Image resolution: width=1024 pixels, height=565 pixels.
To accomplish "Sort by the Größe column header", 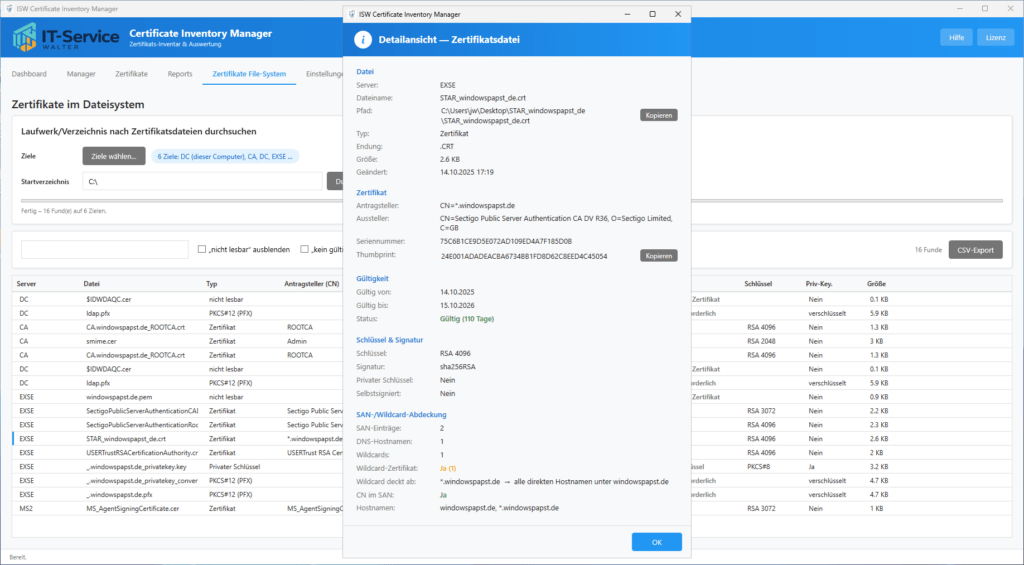I will [x=876, y=284].
